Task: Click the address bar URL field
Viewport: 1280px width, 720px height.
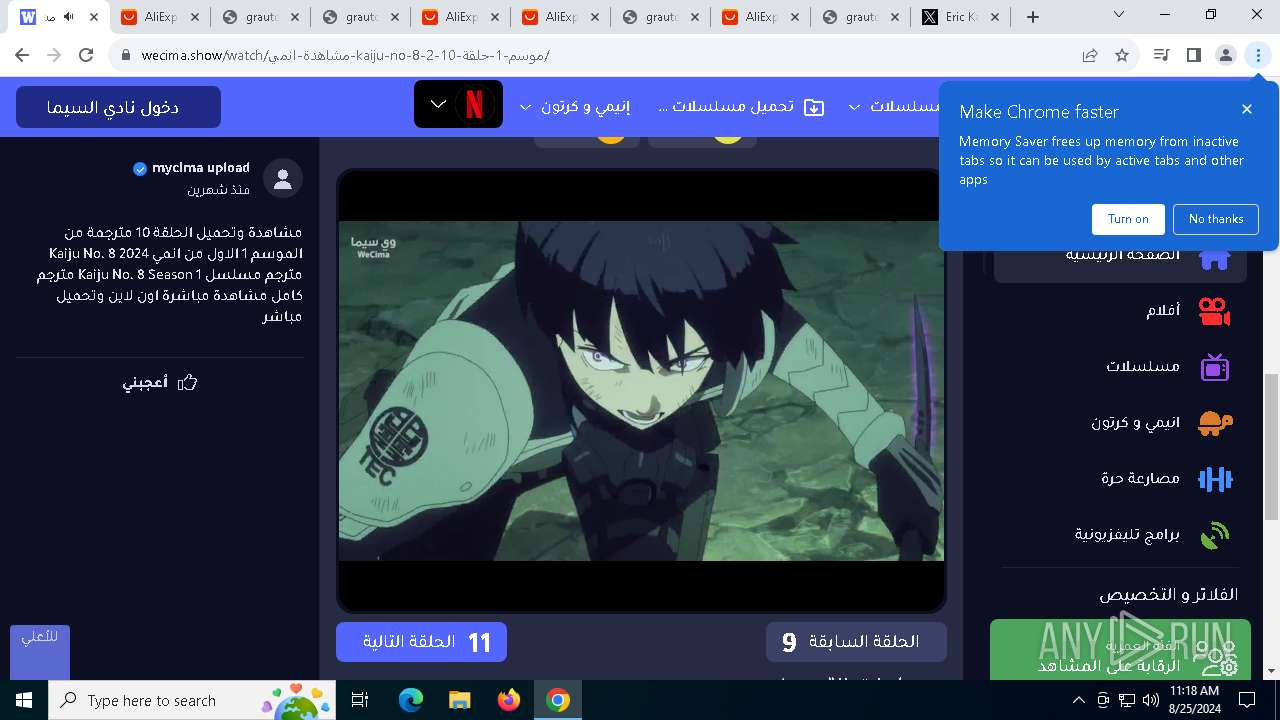Action: pyautogui.click(x=600, y=56)
